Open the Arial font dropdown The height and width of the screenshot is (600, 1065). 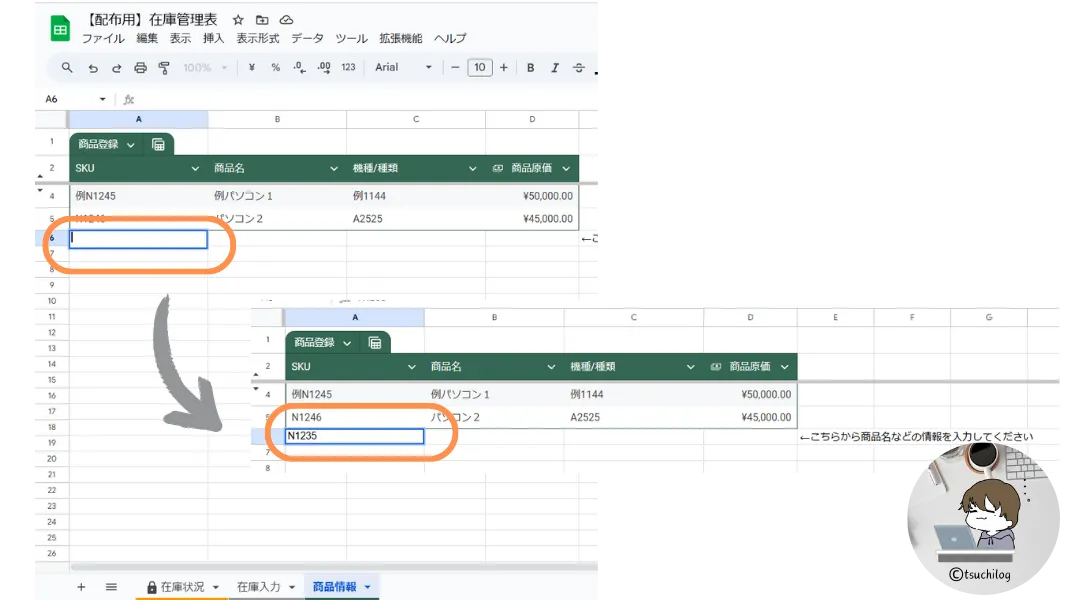(403, 68)
